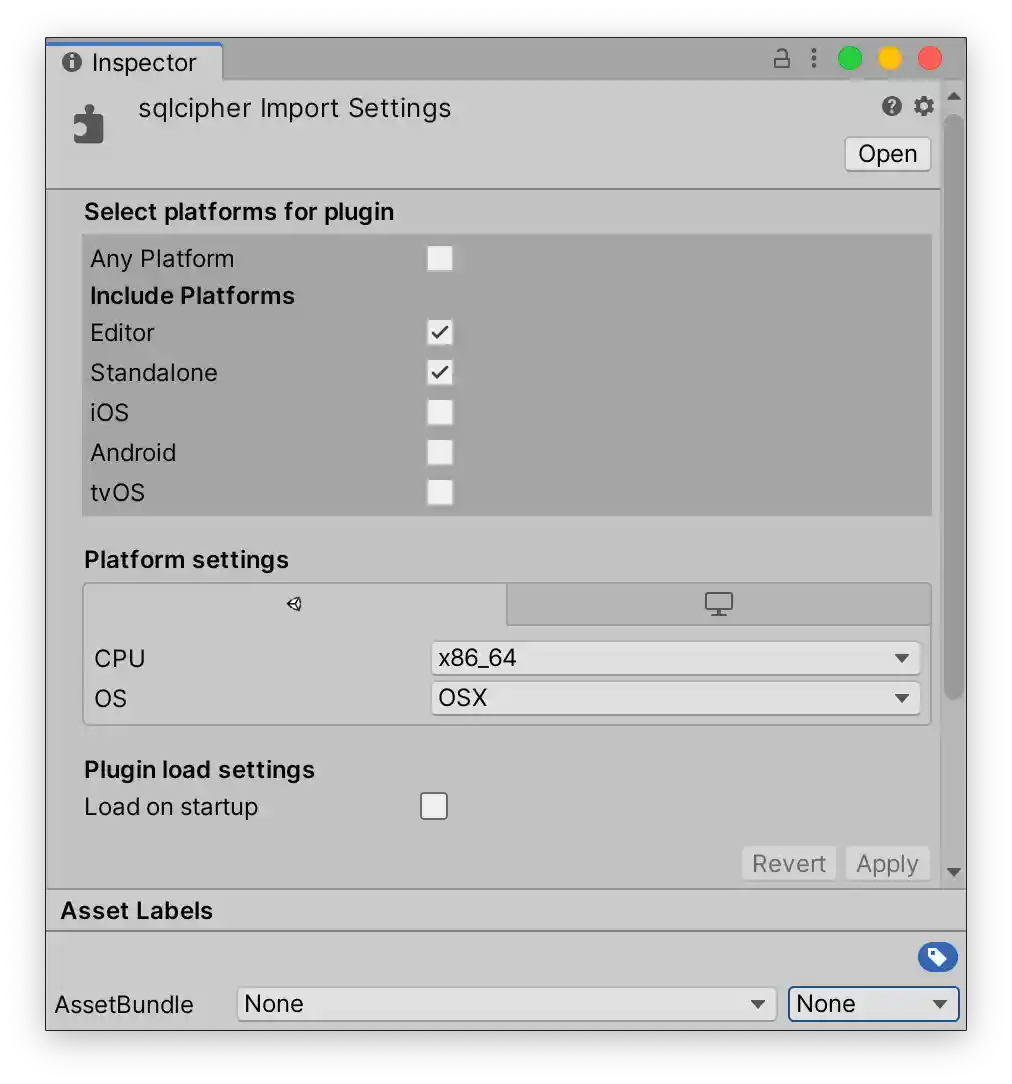Click the info icon on the Inspector tab

70,62
